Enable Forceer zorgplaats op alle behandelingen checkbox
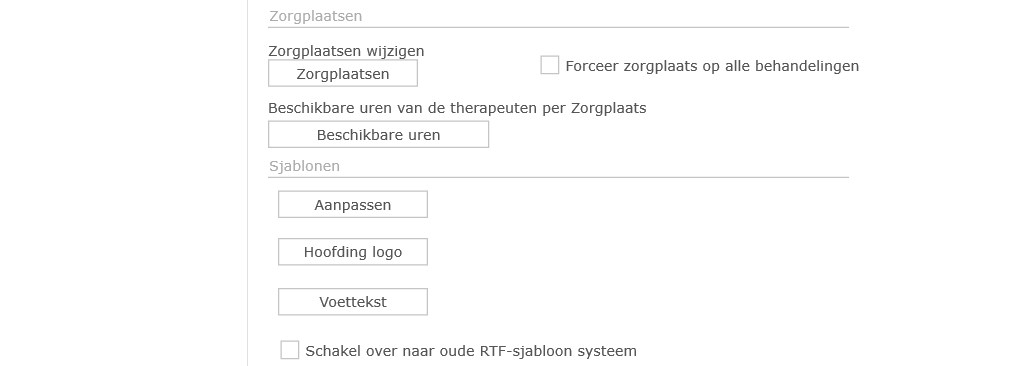The height and width of the screenshot is (366, 1033). (549, 65)
